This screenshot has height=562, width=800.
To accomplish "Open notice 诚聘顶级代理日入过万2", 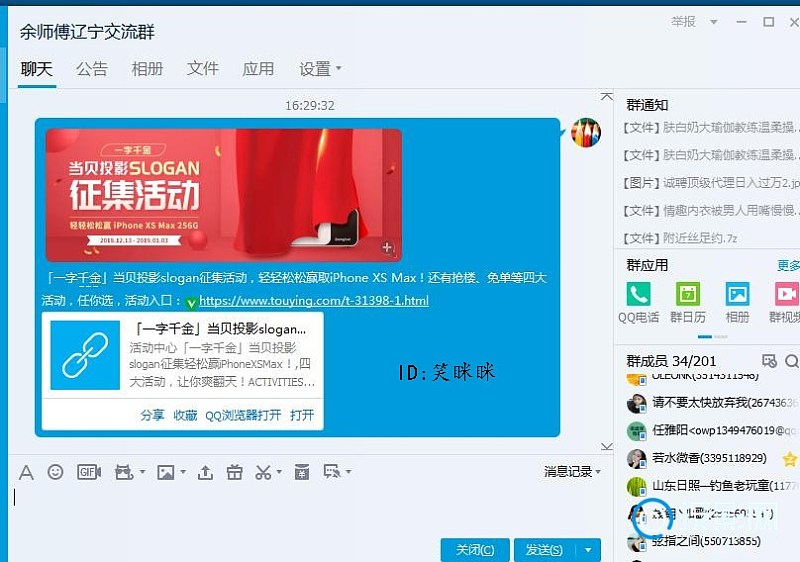I will pyautogui.click(x=711, y=183).
